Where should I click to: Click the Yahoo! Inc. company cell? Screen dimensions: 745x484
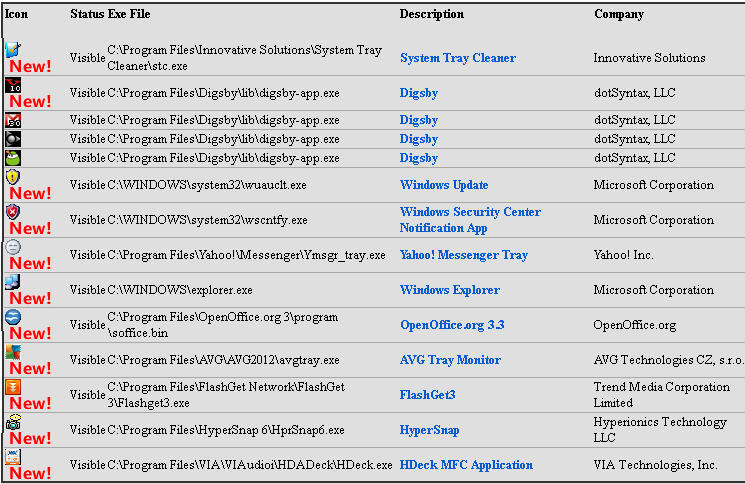(623, 255)
